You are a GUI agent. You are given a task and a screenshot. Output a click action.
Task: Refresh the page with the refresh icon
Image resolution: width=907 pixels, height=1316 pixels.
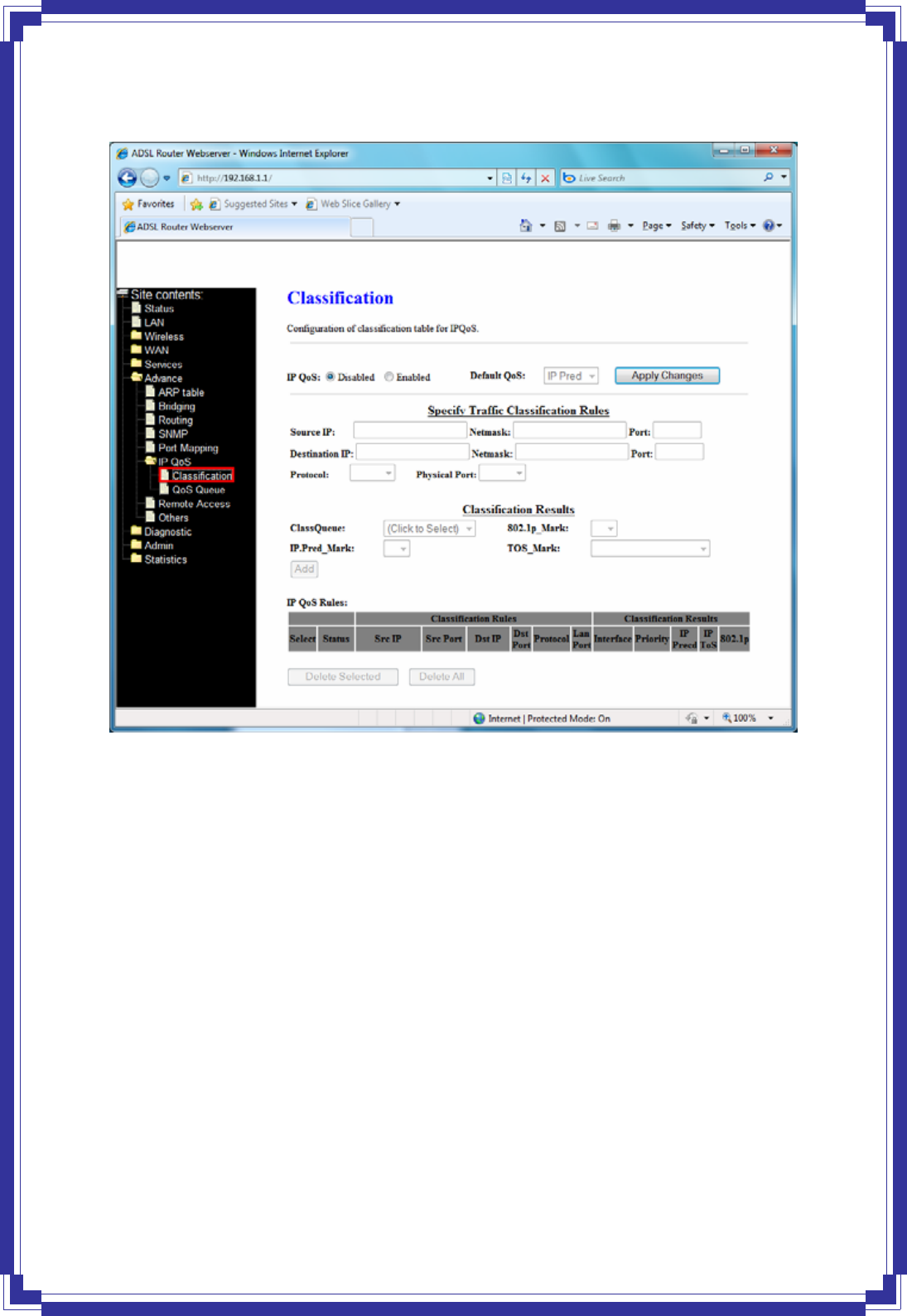coord(526,177)
